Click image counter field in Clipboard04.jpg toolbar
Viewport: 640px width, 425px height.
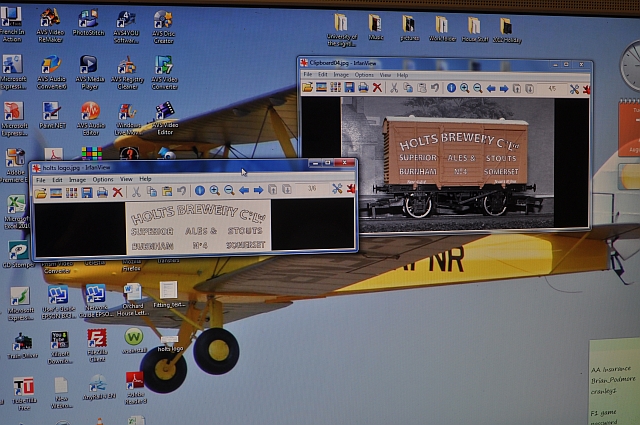pyautogui.click(x=552, y=89)
